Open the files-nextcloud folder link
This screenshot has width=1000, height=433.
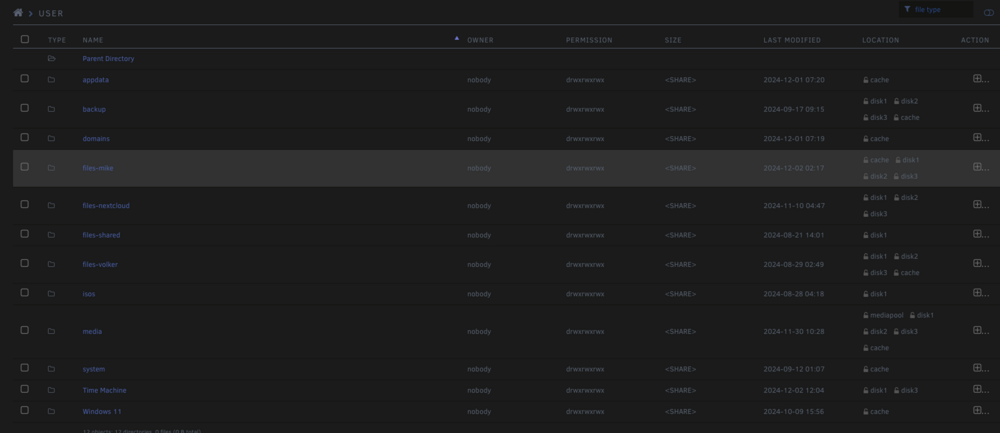[x=106, y=206]
